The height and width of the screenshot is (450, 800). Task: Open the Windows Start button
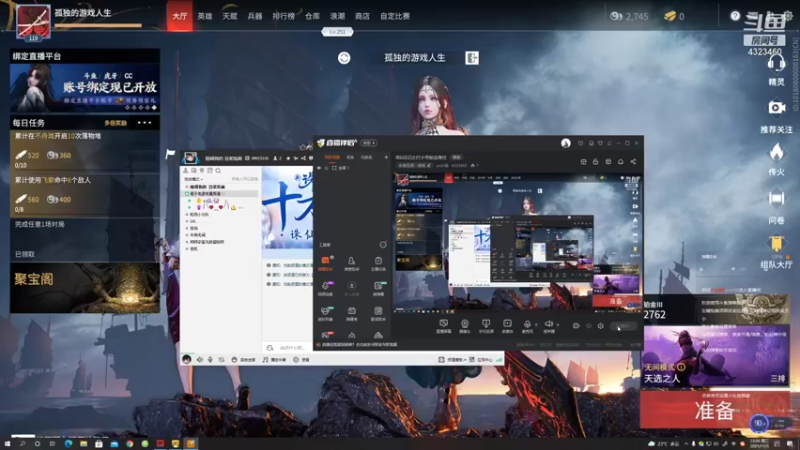pyautogui.click(x=7, y=444)
